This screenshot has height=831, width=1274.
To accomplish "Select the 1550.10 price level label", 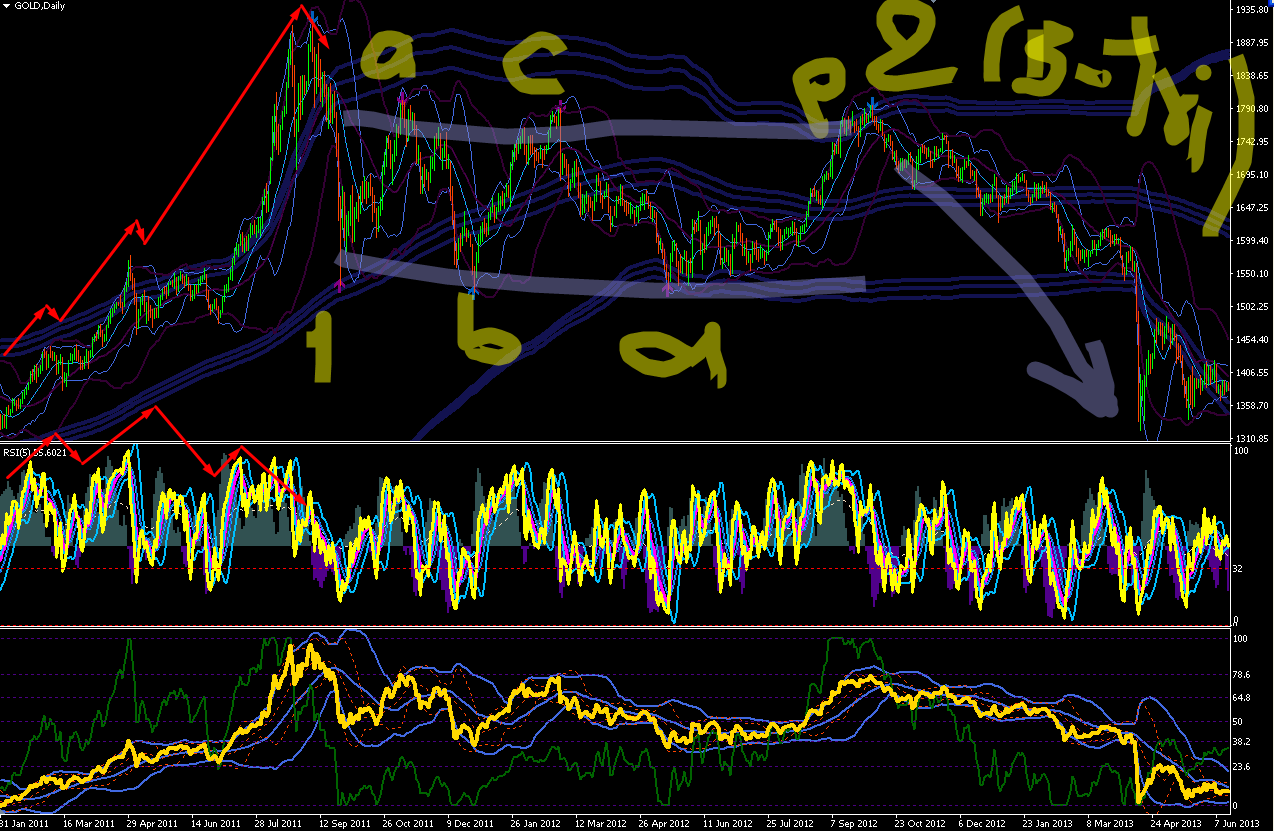I will pos(1250,274).
